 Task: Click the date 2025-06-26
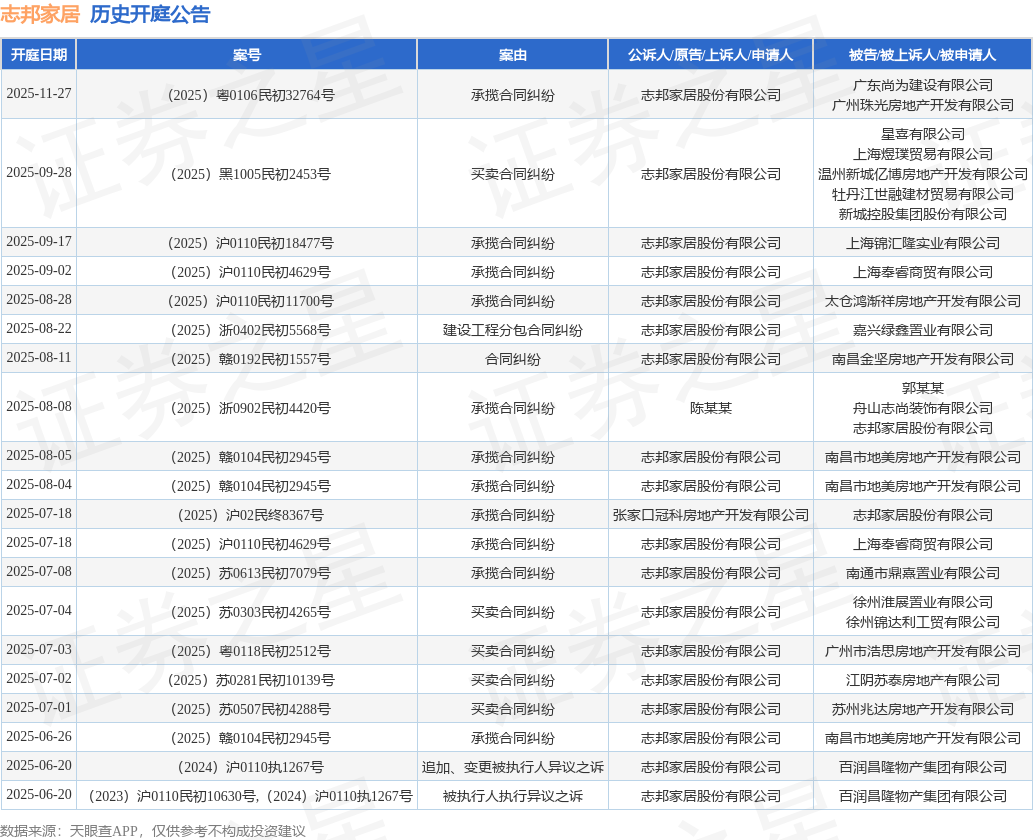tap(39, 737)
